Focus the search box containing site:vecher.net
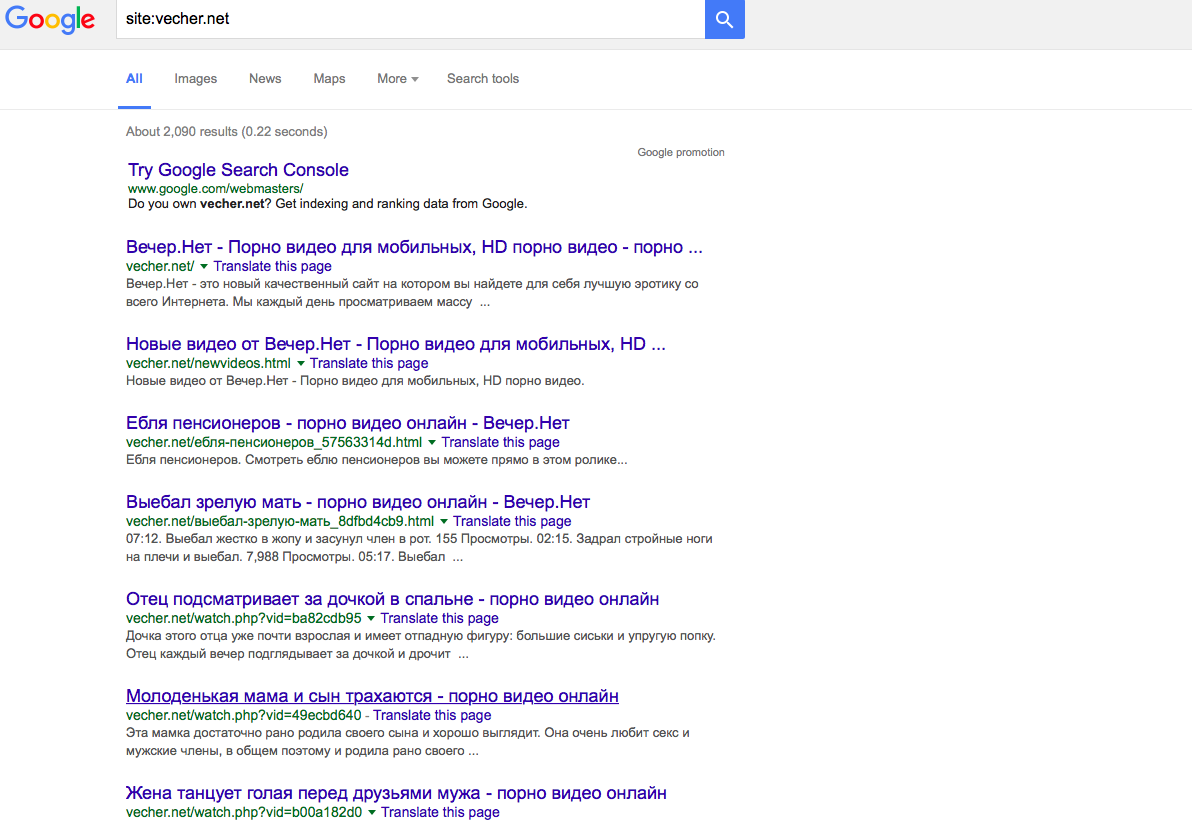The height and width of the screenshot is (822, 1192). [411, 19]
